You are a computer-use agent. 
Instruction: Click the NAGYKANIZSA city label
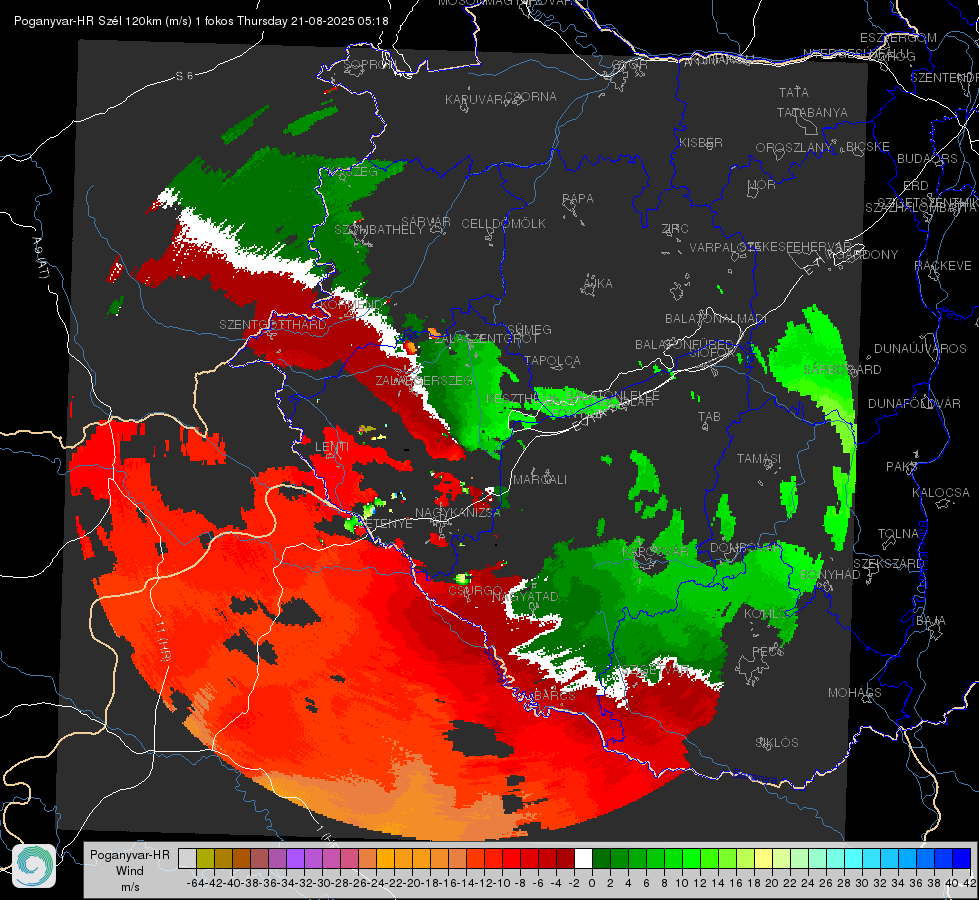(x=458, y=513)
